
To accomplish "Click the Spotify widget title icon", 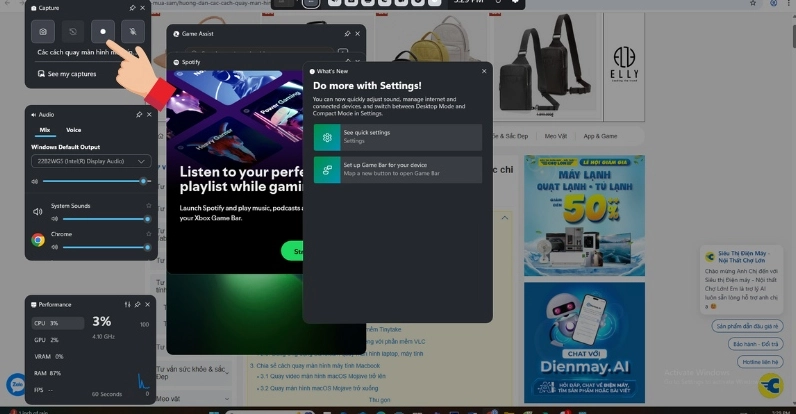I will pyautogui.click(x=176, y=62).
